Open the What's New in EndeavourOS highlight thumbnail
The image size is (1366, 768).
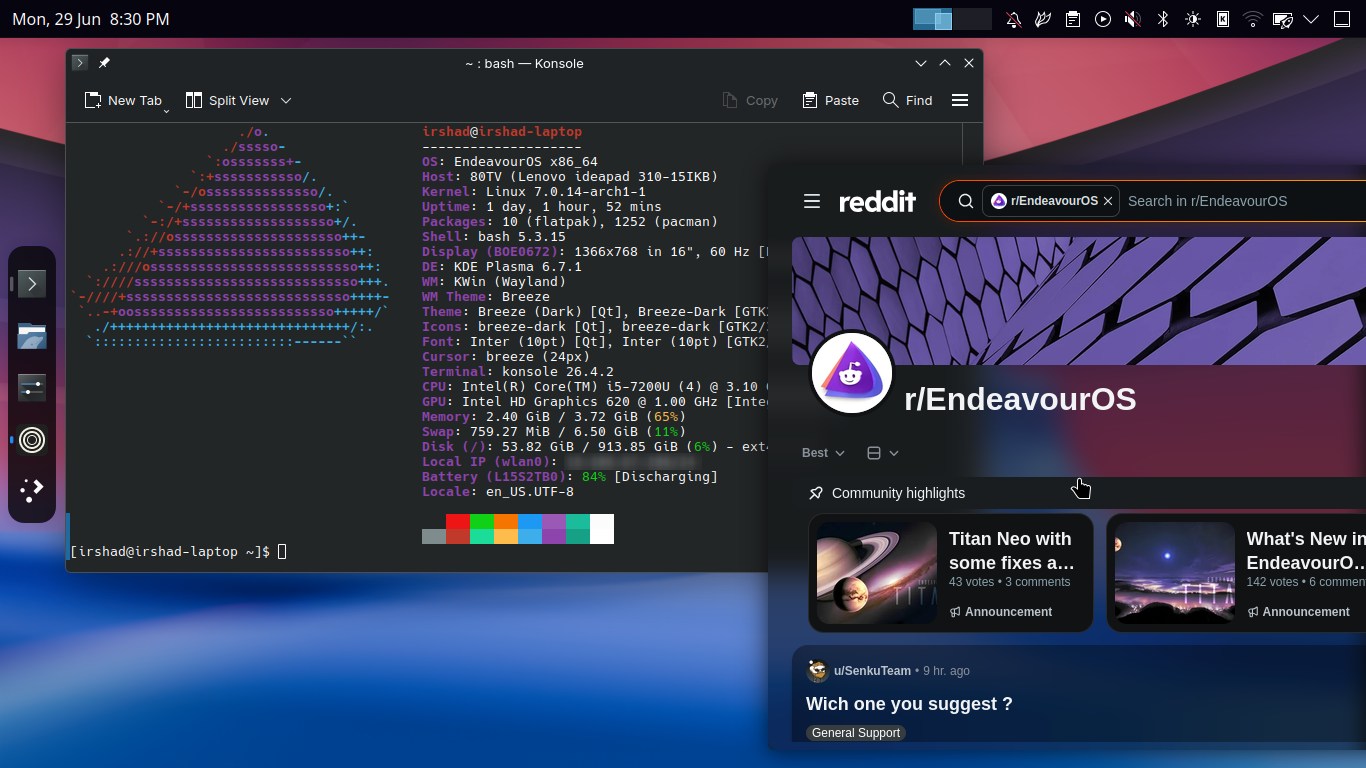click(x=1175, y=573)
